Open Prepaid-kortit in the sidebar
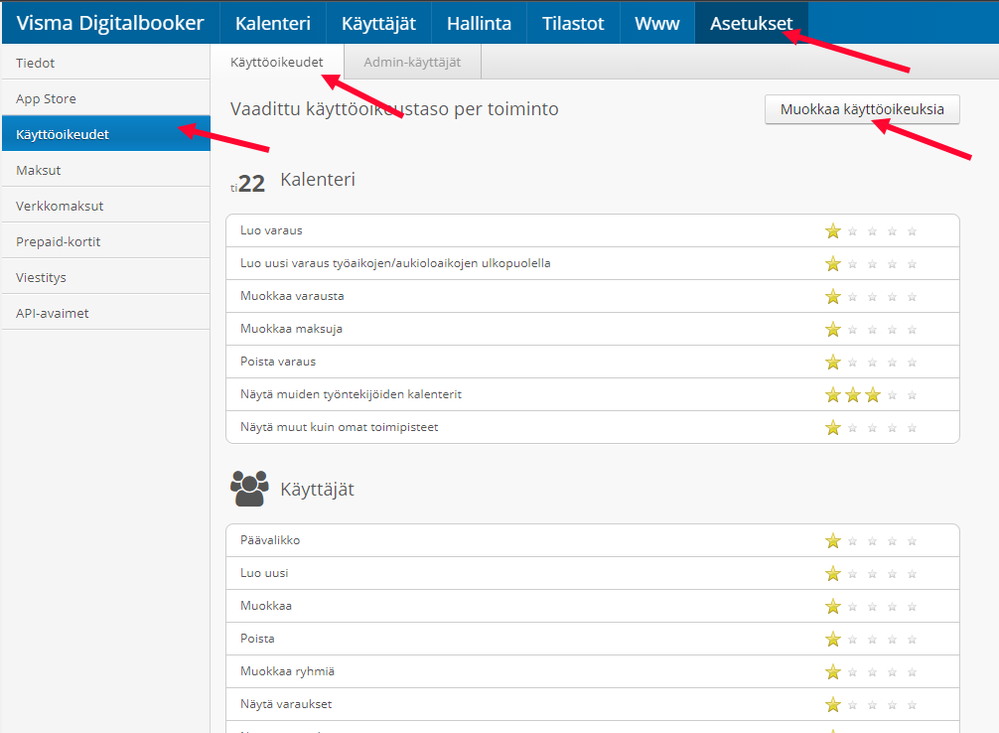The image size is (999, 733). coord(106,241)
